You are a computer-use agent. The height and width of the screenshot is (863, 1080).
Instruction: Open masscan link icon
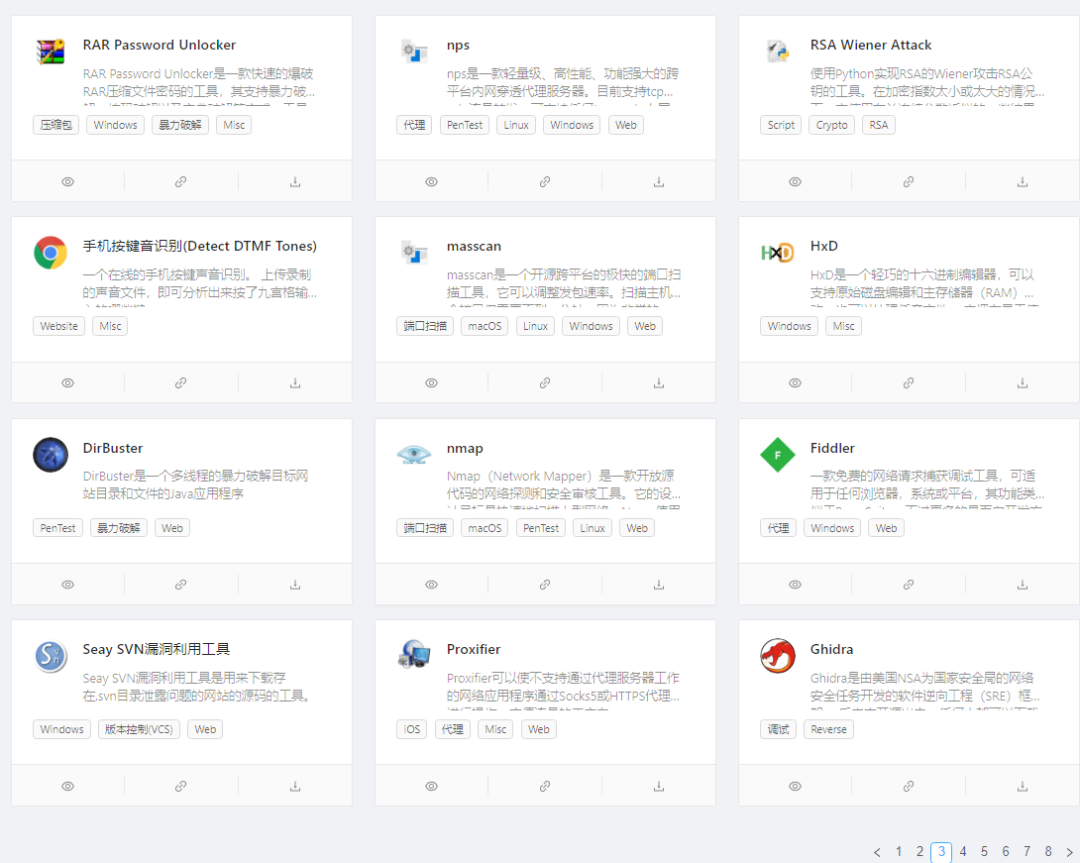coord(545,383)
